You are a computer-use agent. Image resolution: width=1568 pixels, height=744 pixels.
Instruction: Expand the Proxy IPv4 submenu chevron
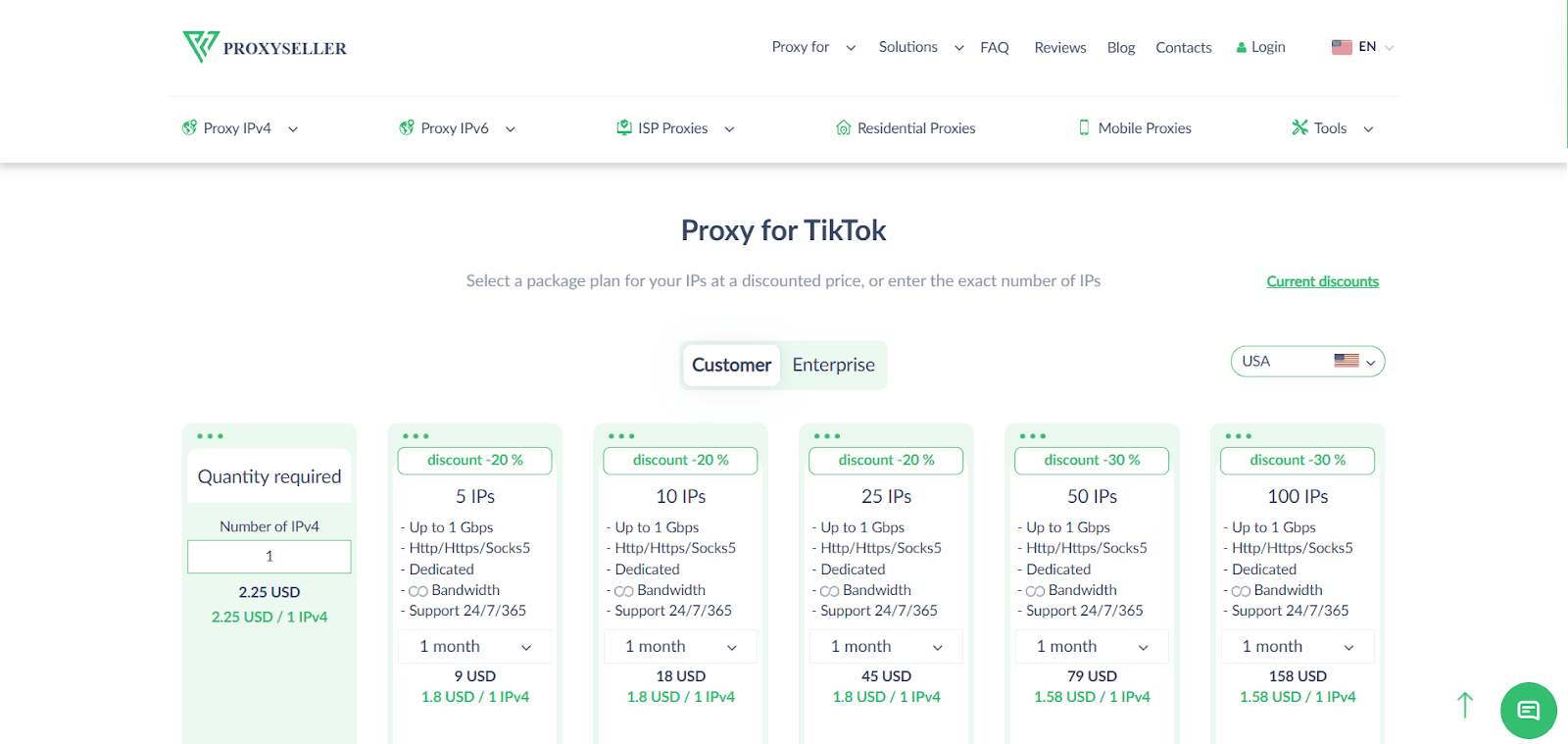click(x=293, y=128)
